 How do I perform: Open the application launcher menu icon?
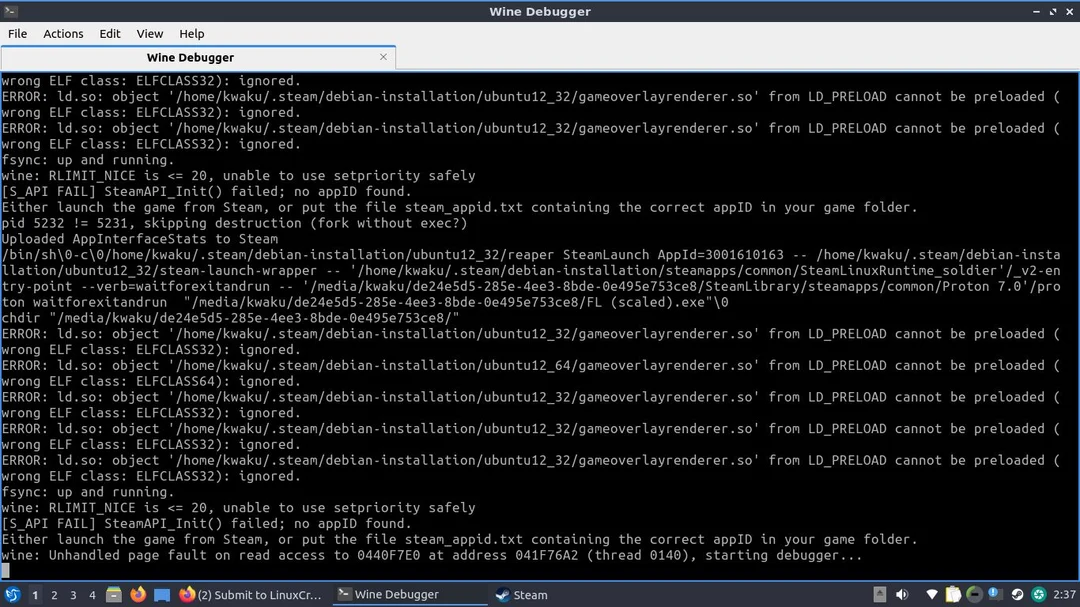click(x=13, y=594)
